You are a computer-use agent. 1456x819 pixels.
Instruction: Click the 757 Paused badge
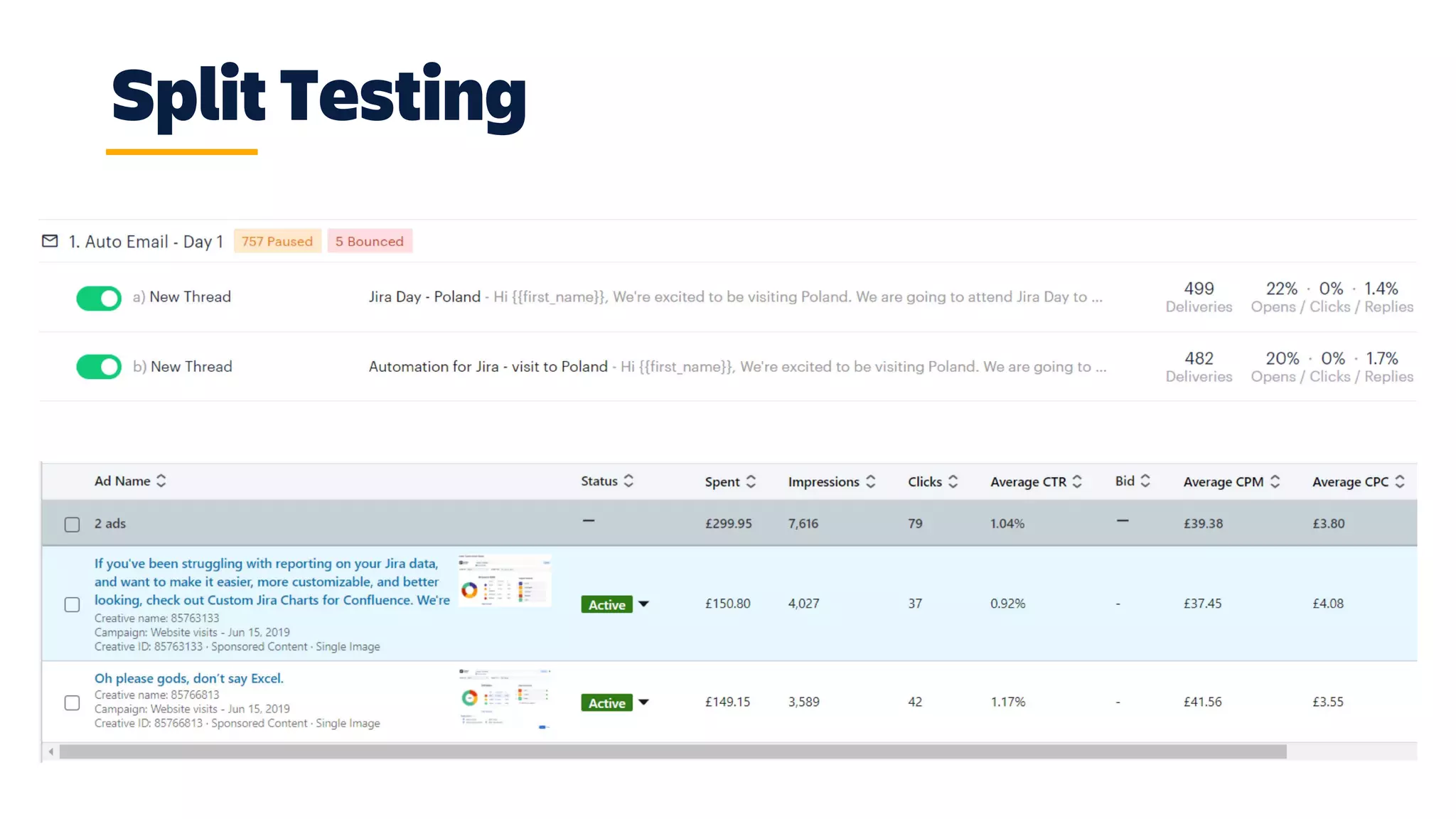[277, 241]
